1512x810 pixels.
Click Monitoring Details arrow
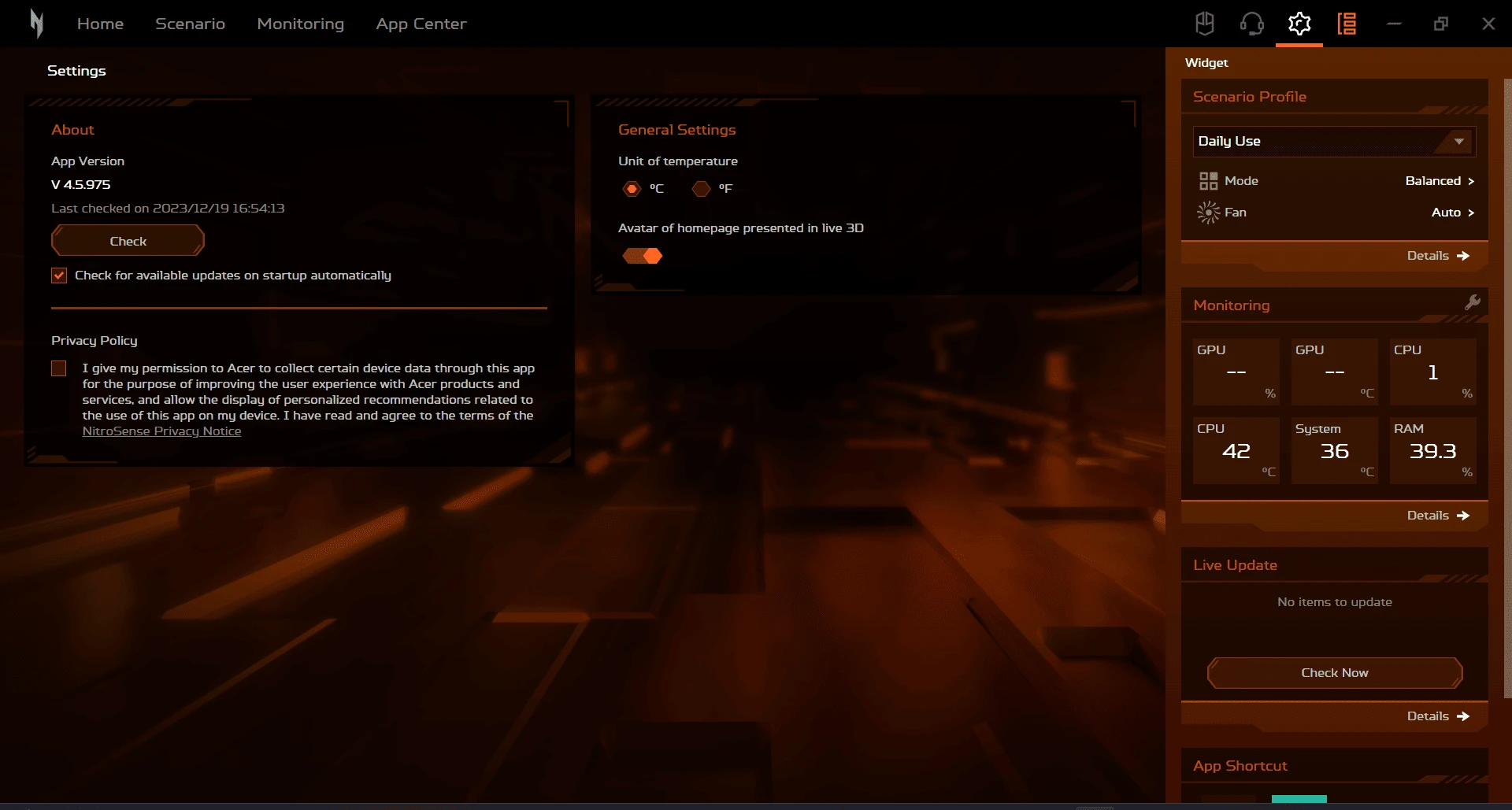pos(1463,516)
